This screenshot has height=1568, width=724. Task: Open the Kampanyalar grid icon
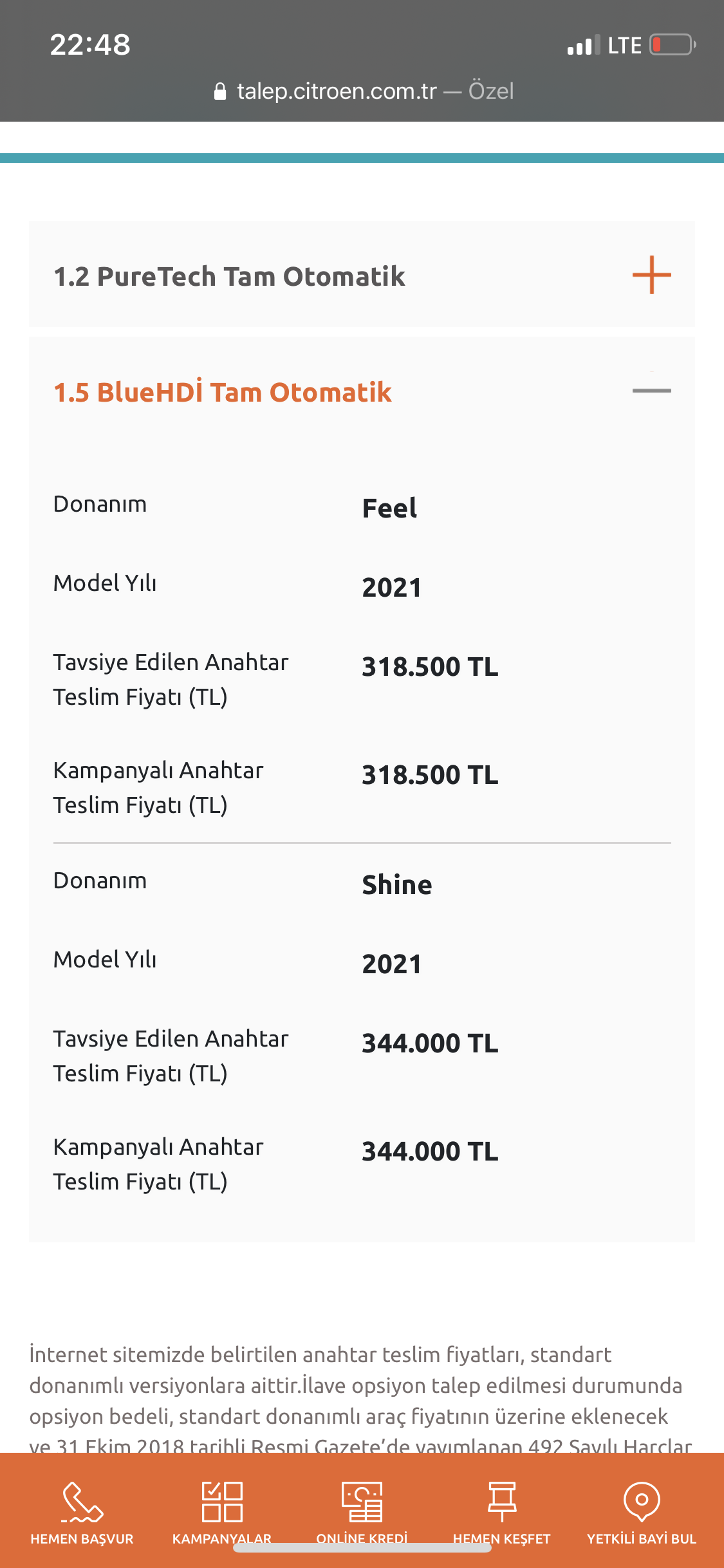click(222, 1501)
